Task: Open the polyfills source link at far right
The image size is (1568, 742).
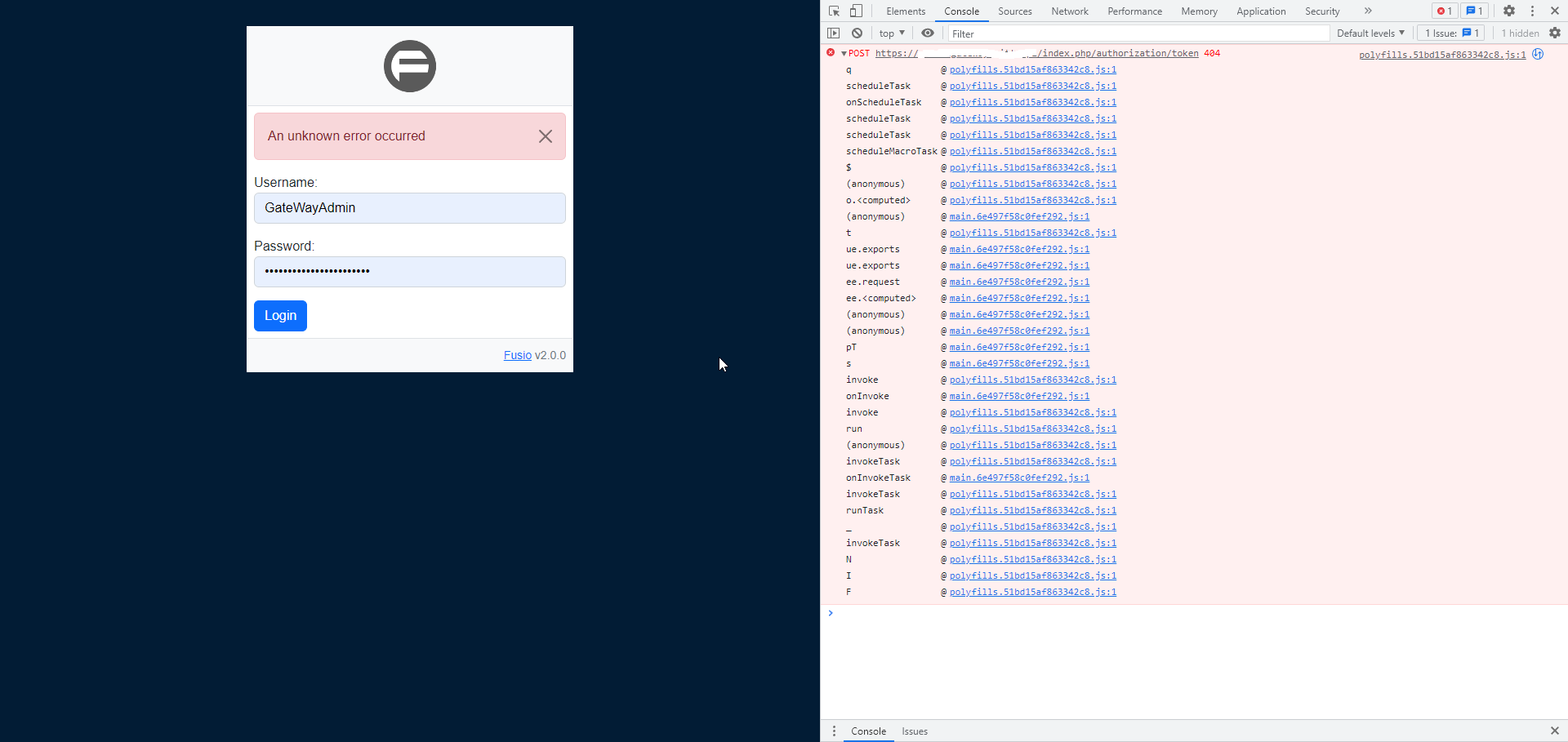Action: (x=1442, y=55)
